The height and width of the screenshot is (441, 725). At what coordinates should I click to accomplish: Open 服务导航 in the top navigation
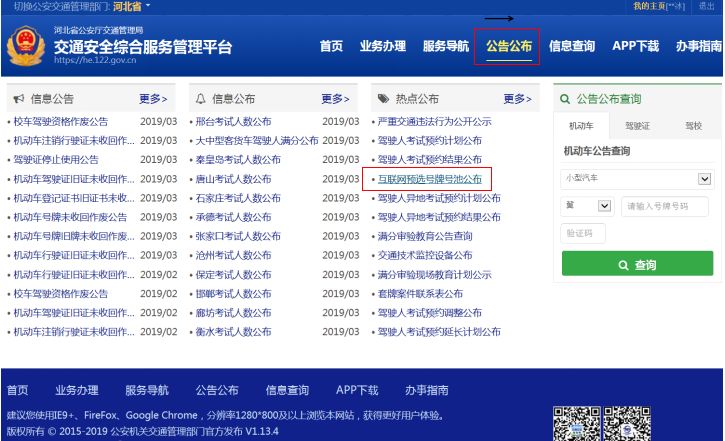(x=445, y=46)
